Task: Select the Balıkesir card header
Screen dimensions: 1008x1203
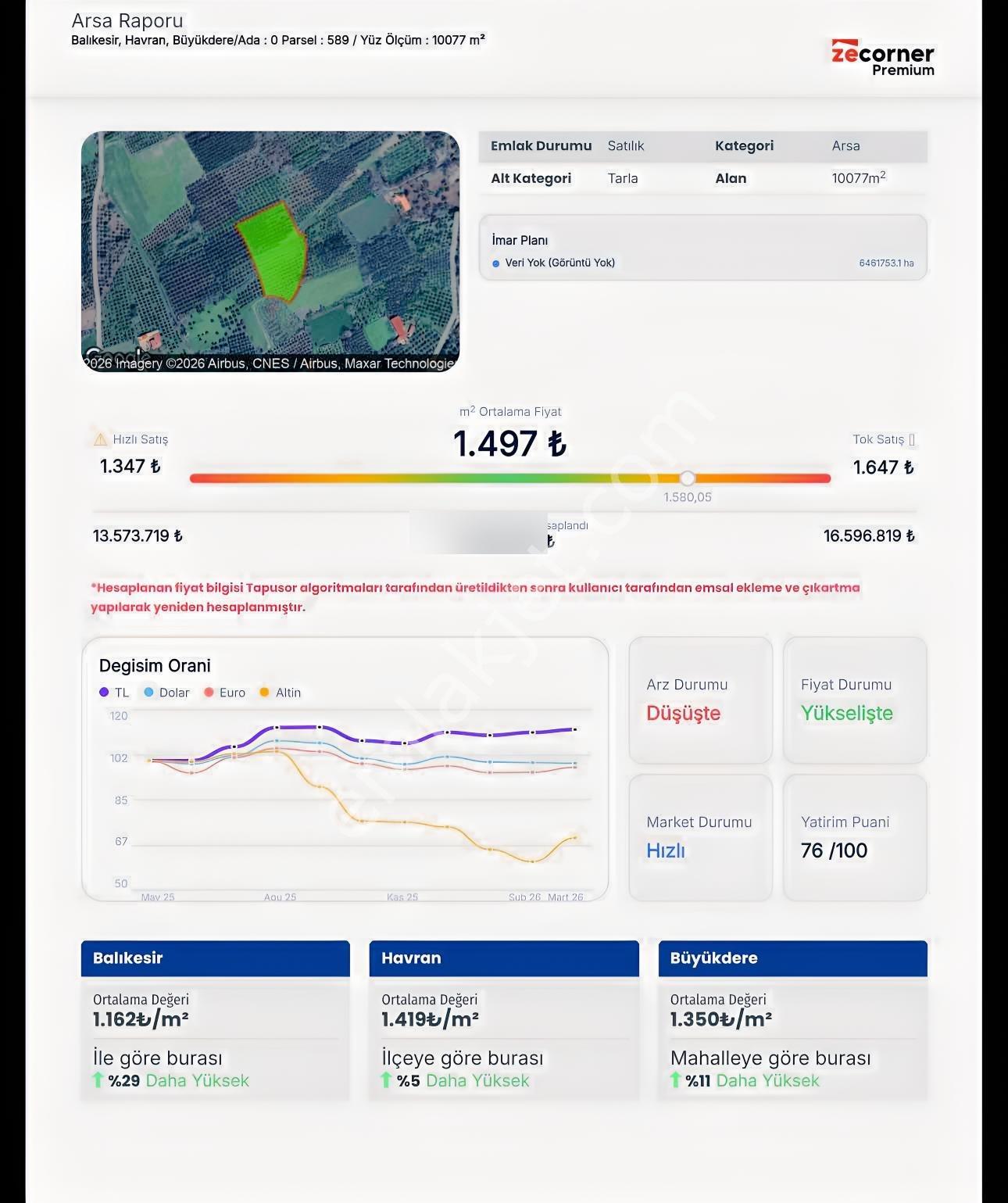Action: tap(215, 958)
